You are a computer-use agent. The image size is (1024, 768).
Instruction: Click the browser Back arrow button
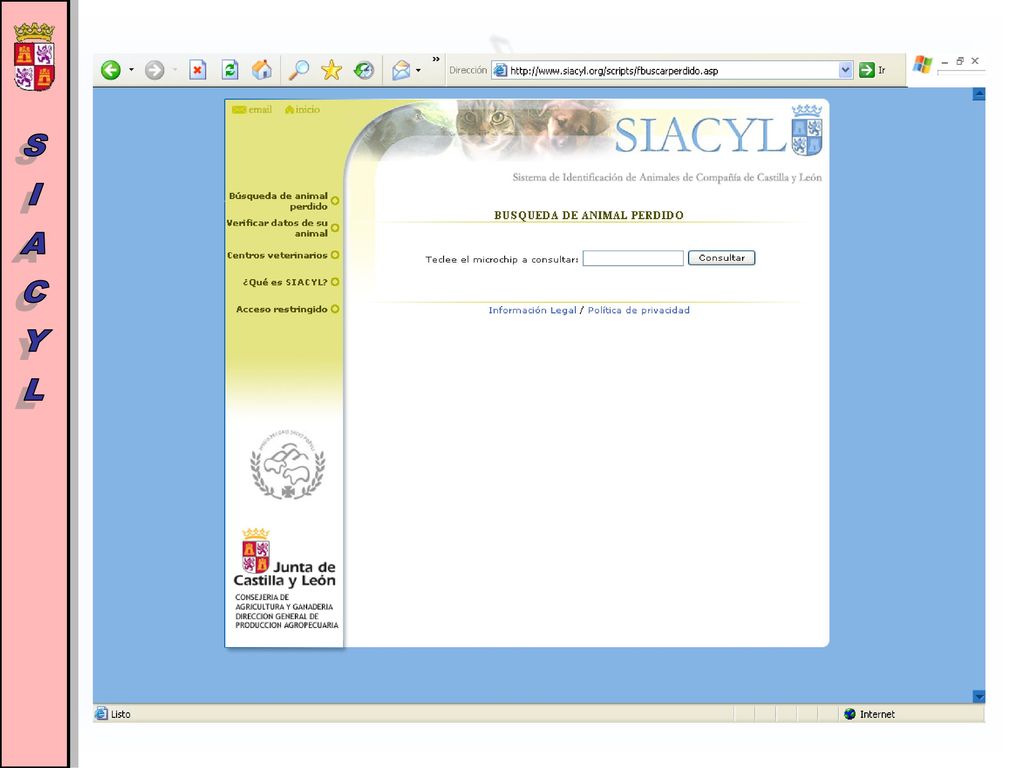click(x=111, y=70)
